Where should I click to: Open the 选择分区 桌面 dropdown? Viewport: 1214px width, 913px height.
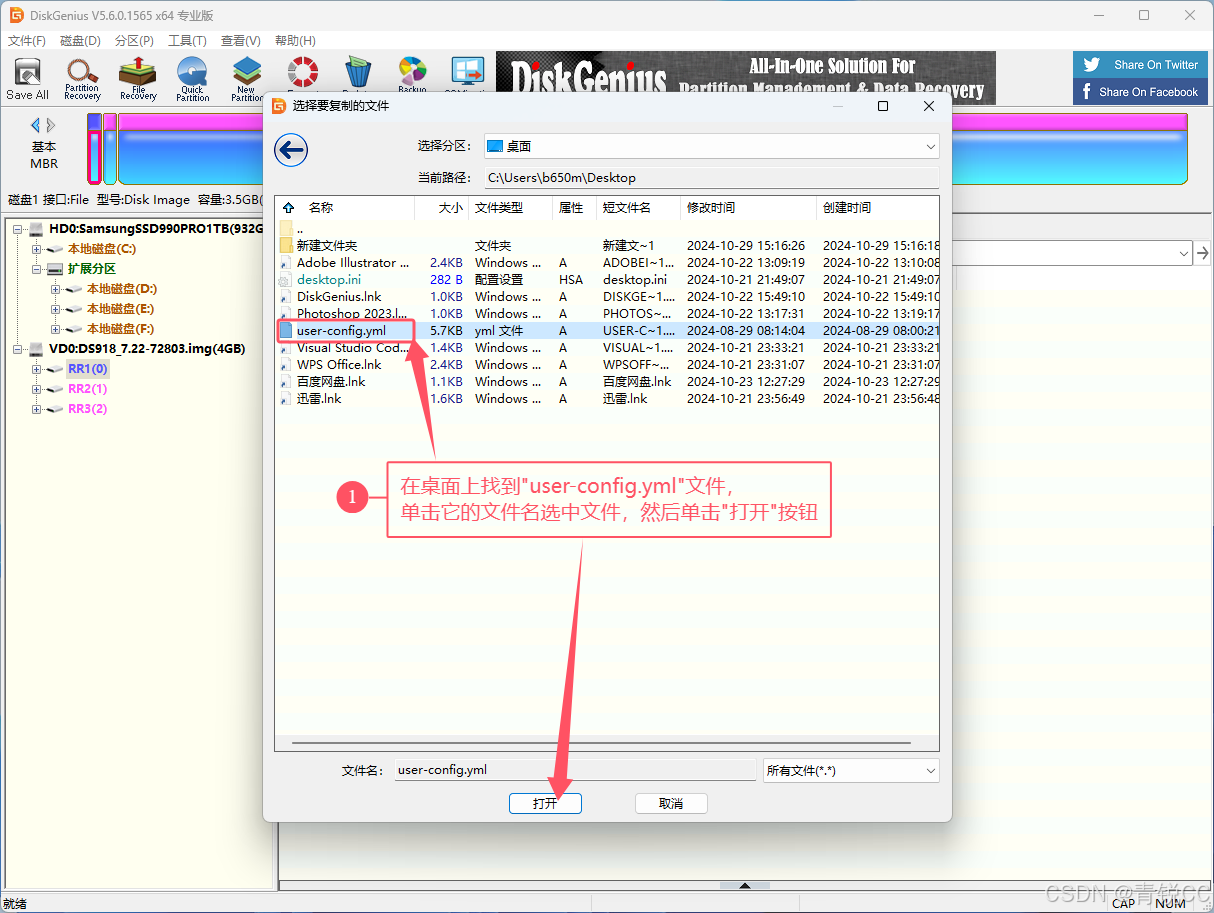(x=711, y=146)
